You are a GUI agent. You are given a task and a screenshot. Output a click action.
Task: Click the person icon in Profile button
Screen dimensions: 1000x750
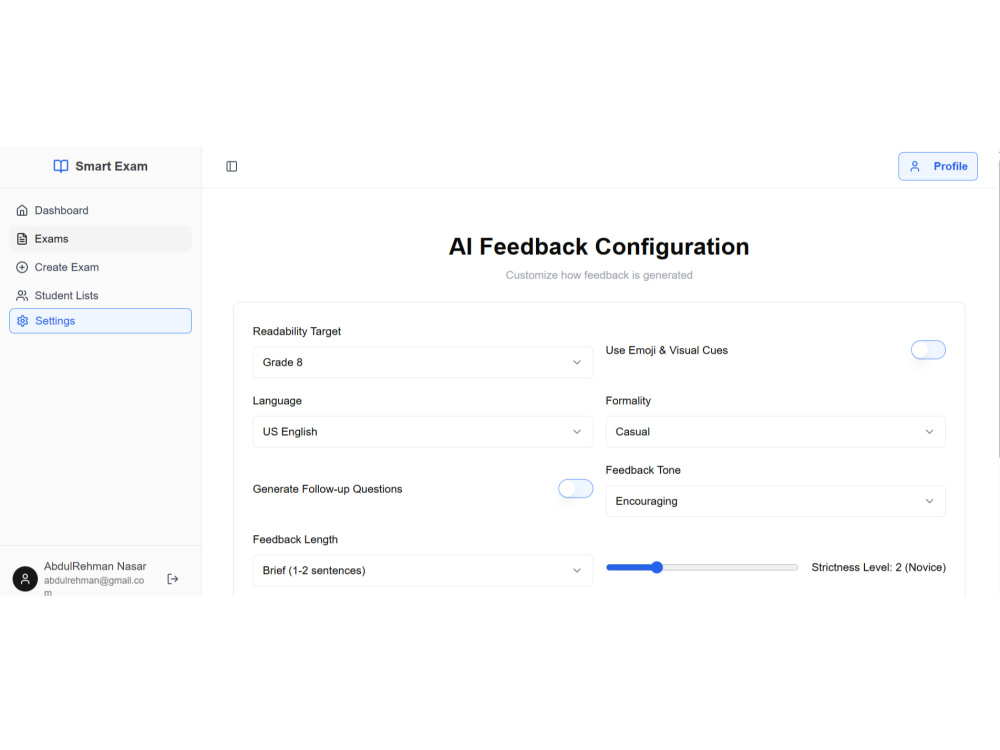915,166
